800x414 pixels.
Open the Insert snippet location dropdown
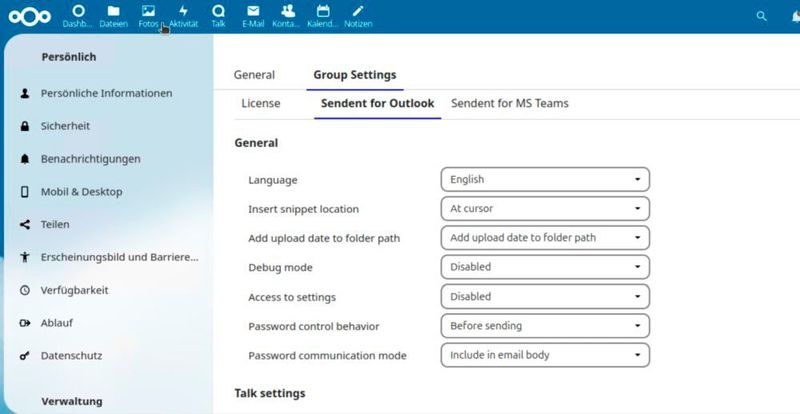(545, 209)
